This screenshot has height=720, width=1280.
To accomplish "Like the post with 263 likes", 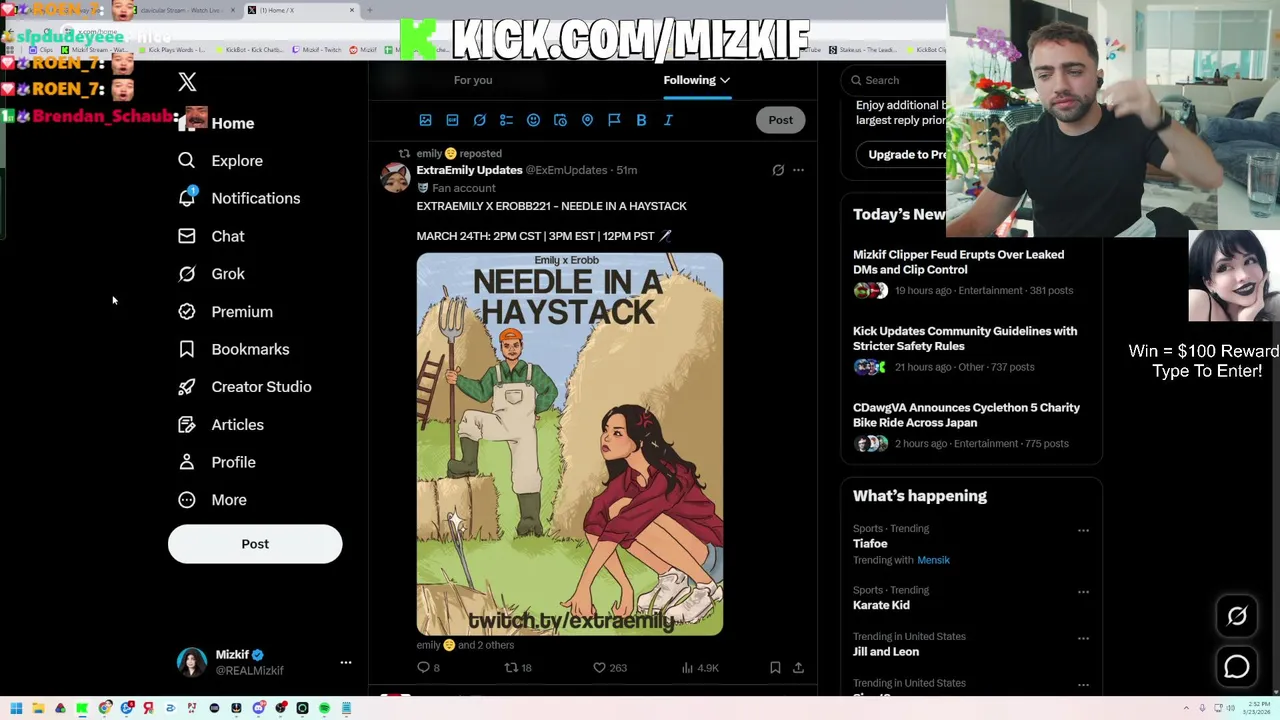I will pos(609,667).
